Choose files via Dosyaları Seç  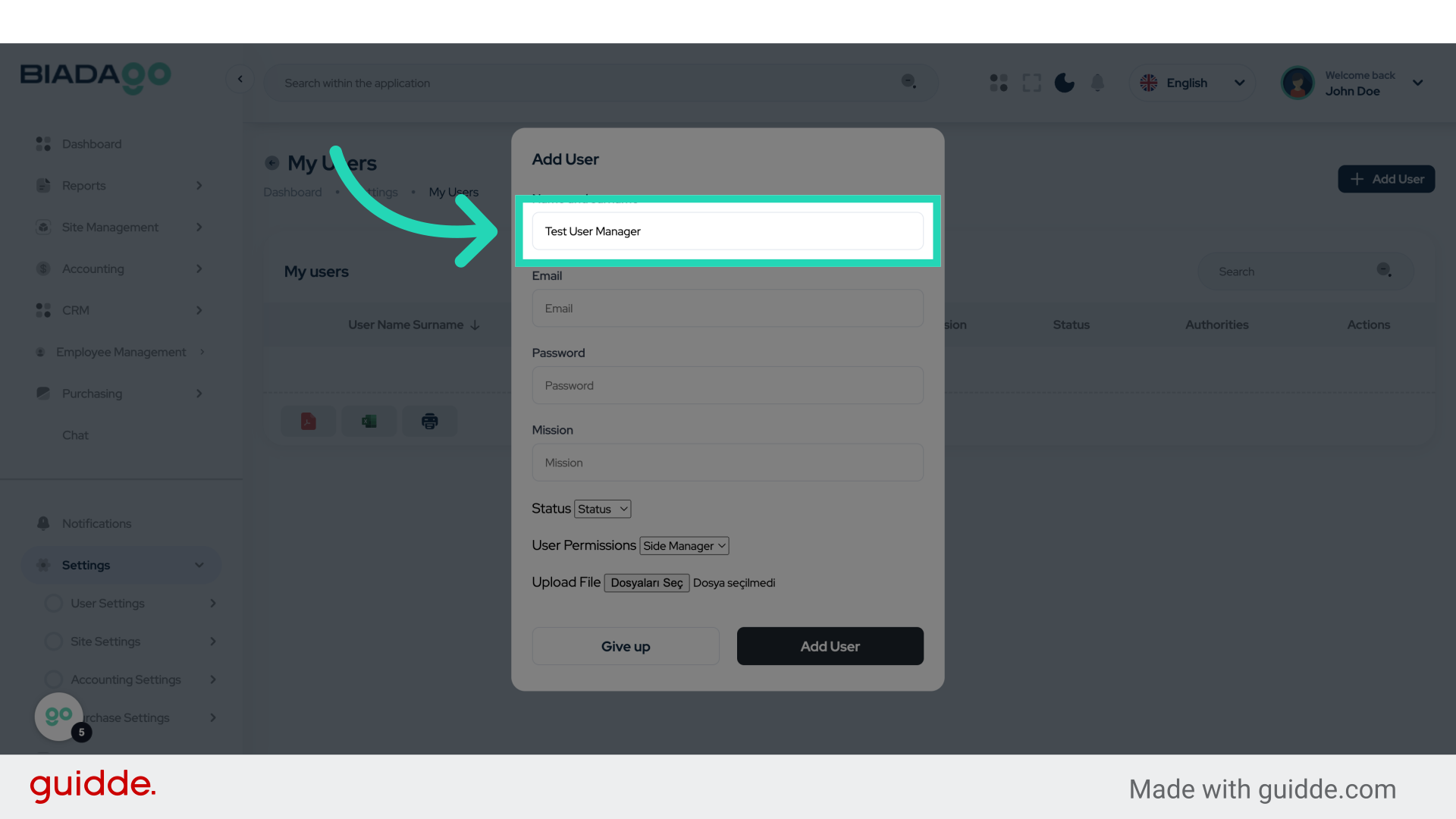[646, 582]
